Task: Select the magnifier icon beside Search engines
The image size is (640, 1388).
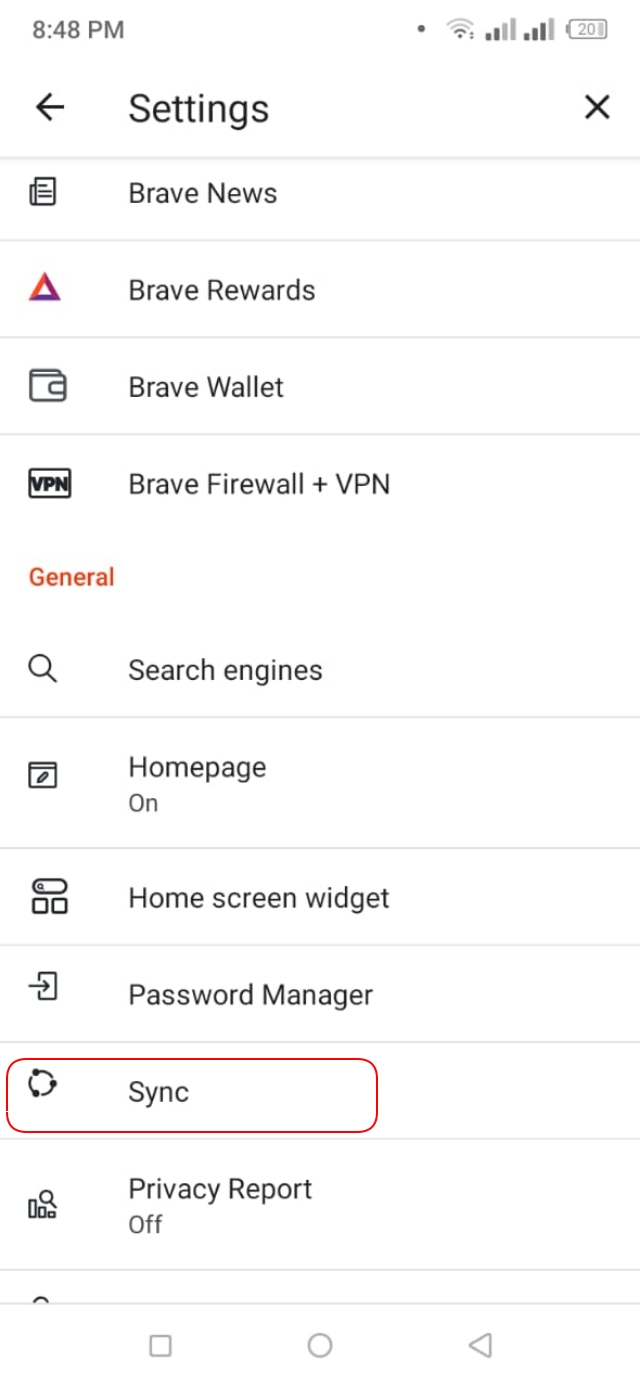Action: tap(42, 669)
